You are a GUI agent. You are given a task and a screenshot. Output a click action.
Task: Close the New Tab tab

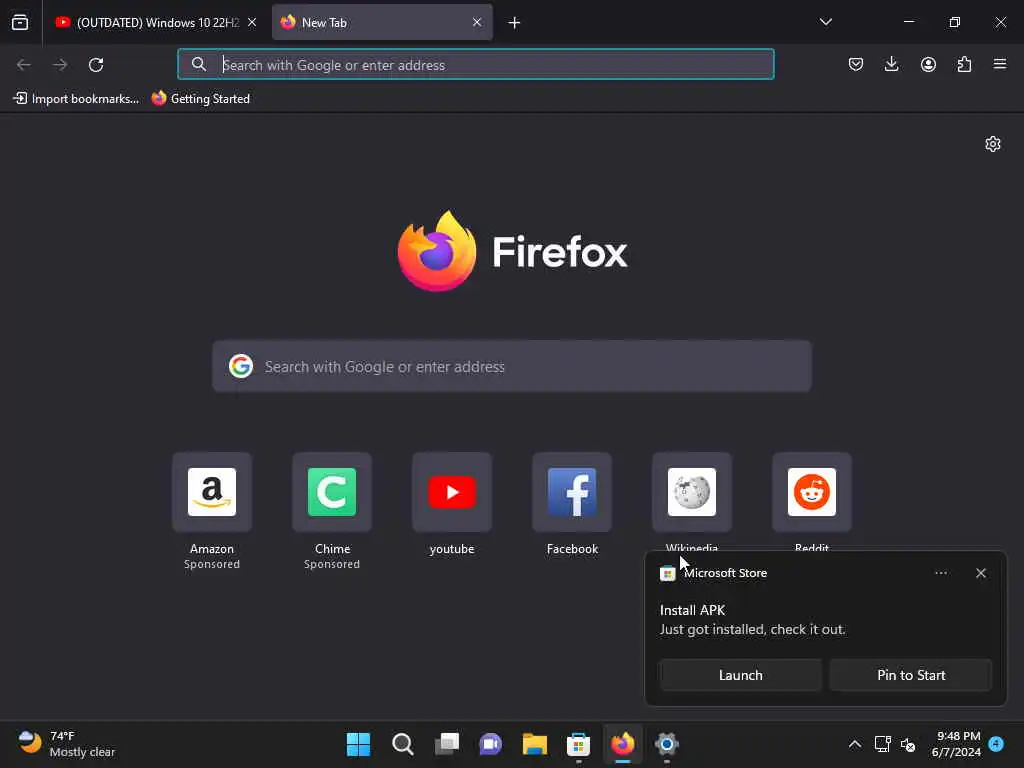pyautogui.click(x=477, y=22)
